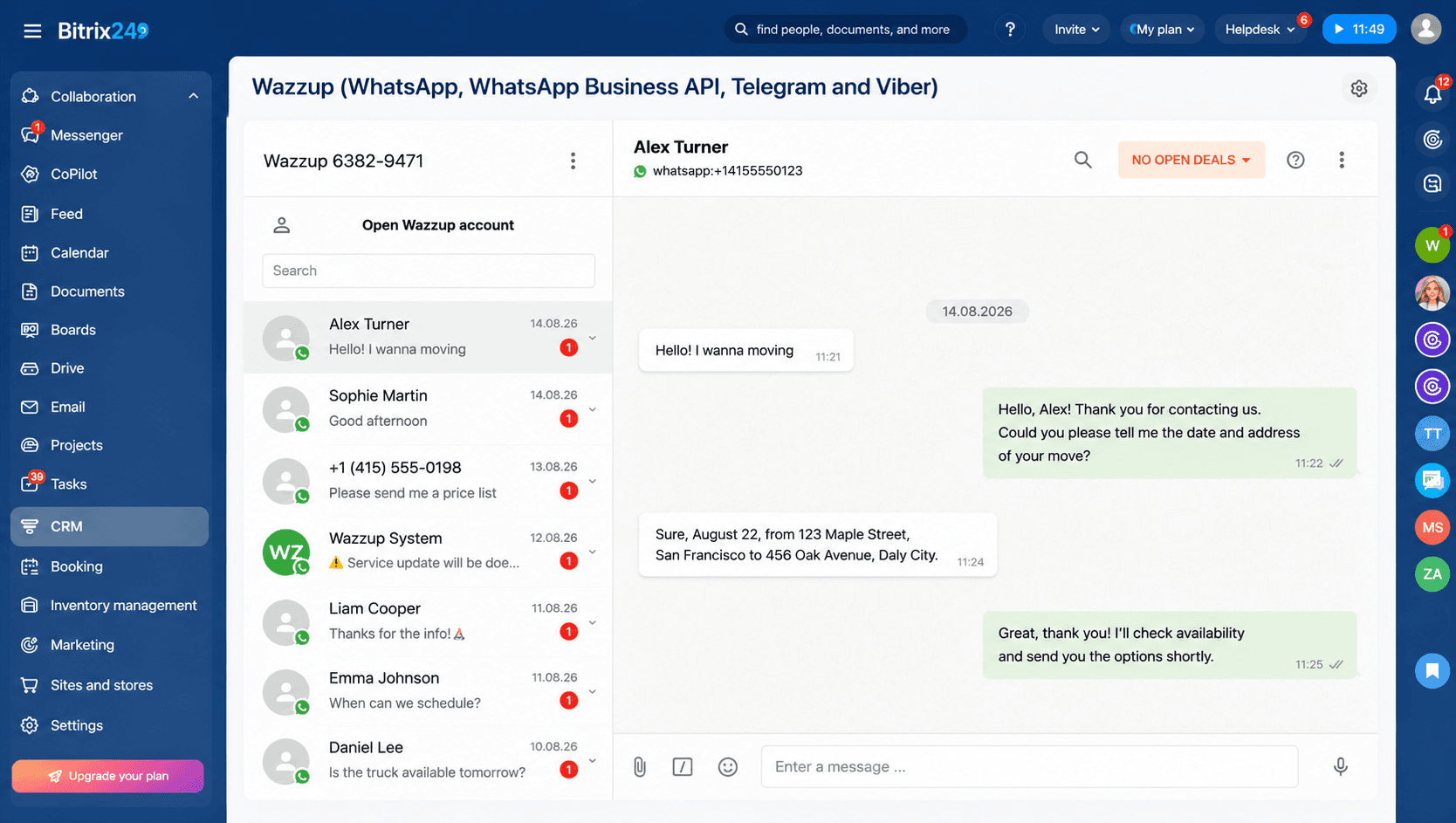Open message templates slash icon

(683, 766)
